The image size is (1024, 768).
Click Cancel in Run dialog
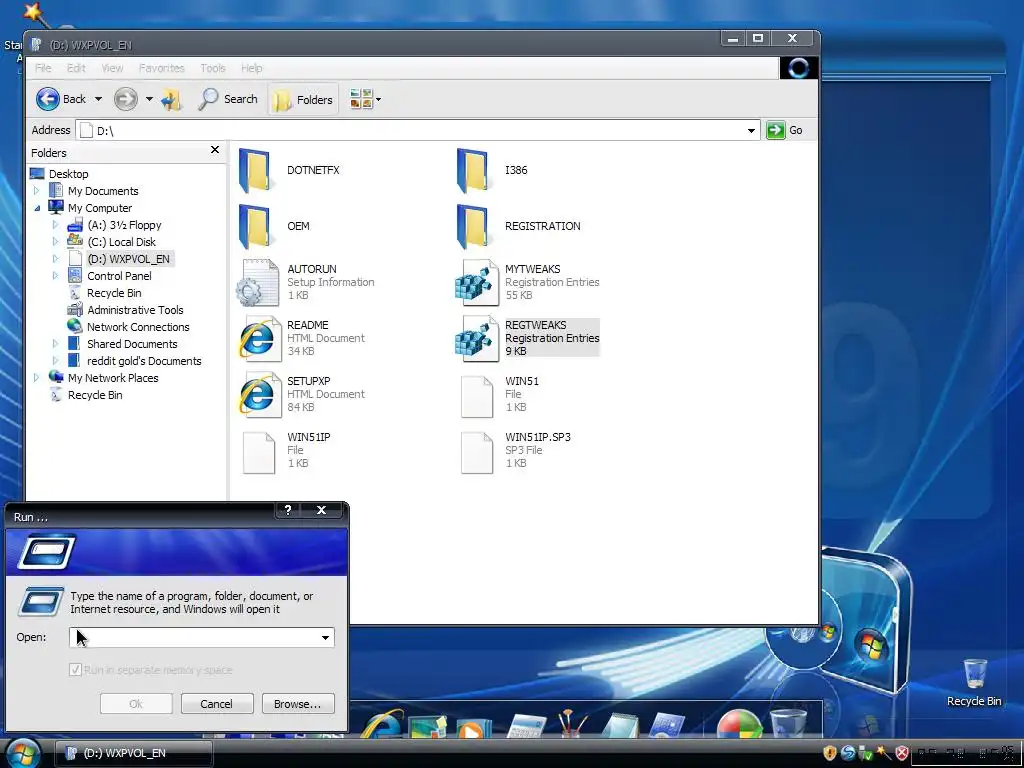(x=217, y=704)
